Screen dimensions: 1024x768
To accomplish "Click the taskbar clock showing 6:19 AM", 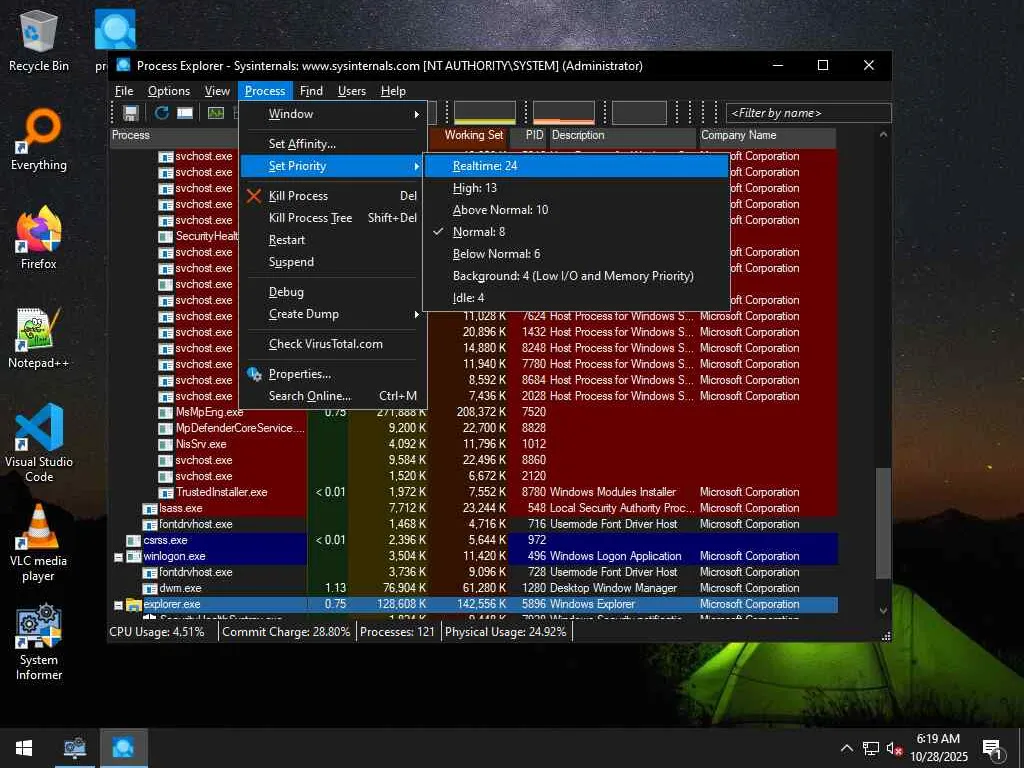I will coord(938,748).
